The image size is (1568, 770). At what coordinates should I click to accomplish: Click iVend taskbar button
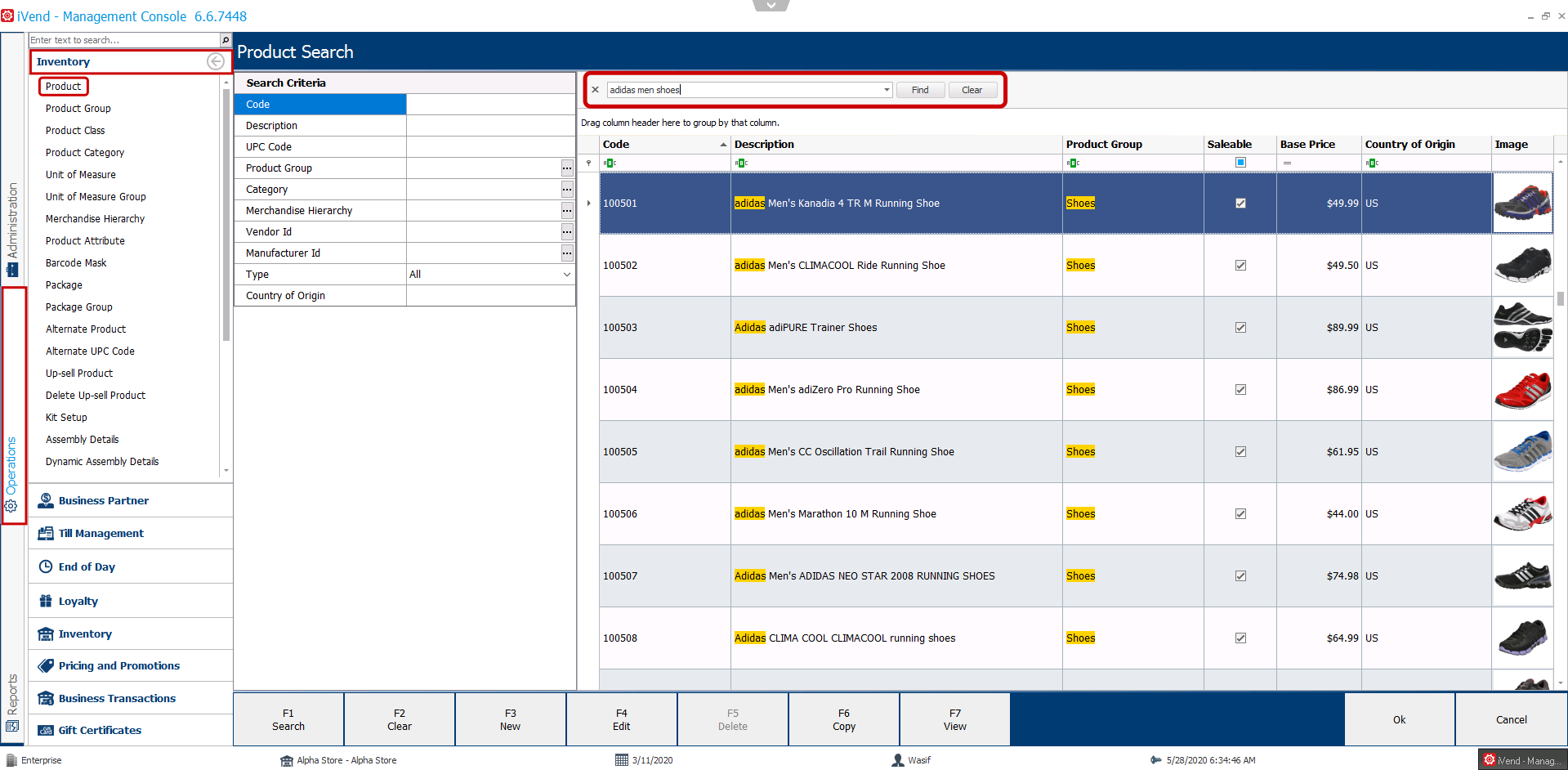(x=1522, y=760)
